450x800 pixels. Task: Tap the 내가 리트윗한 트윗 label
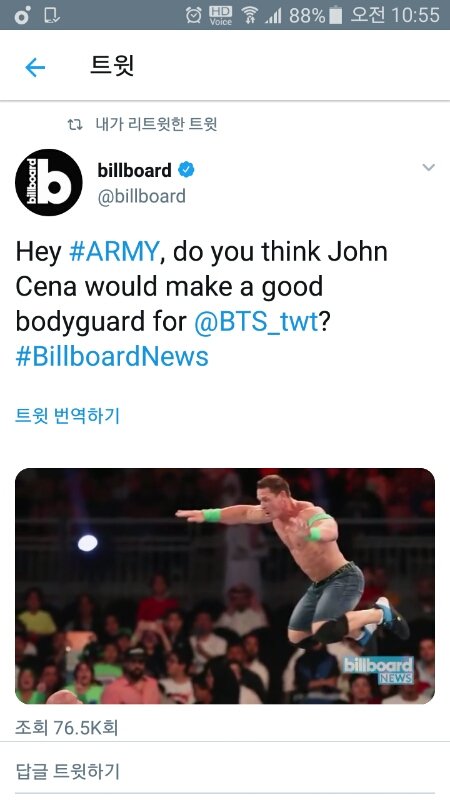(x=157, y=124)
